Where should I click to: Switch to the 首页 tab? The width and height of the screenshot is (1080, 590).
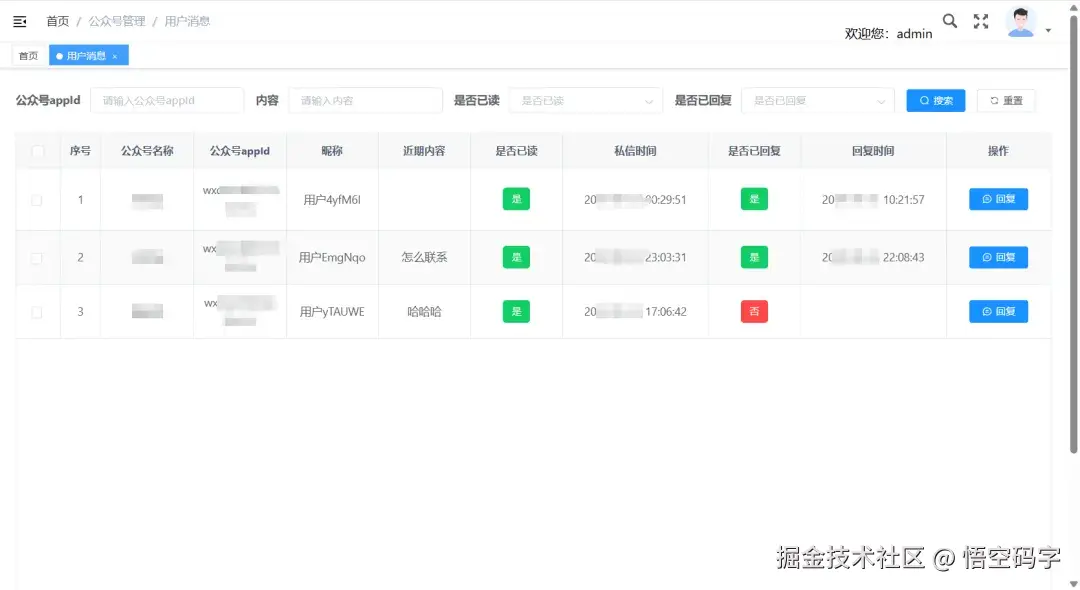(x=28, y=55)
